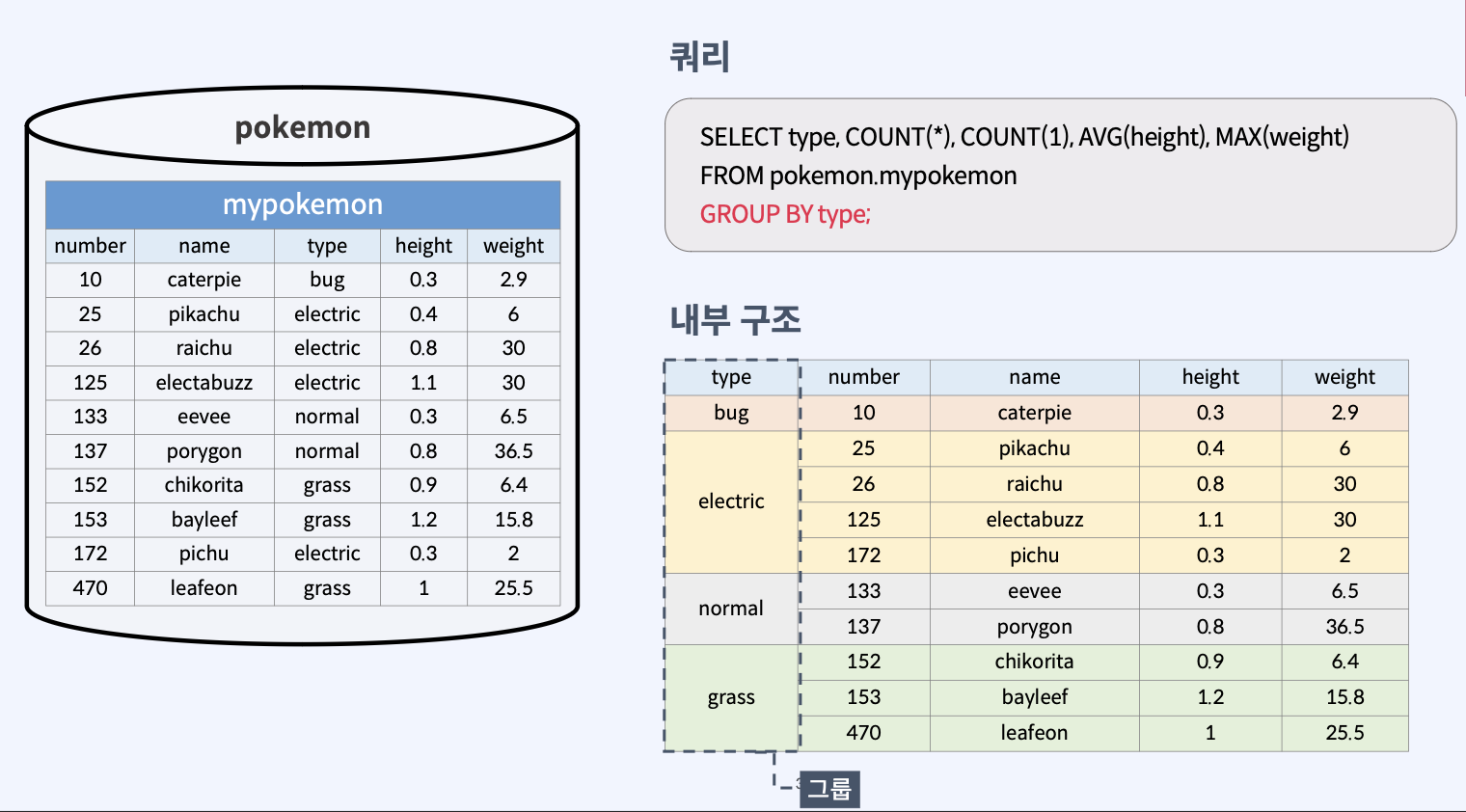Click weight 2.9 in mypokemon table
1466x812 pixels.
[x=513, y=280]
